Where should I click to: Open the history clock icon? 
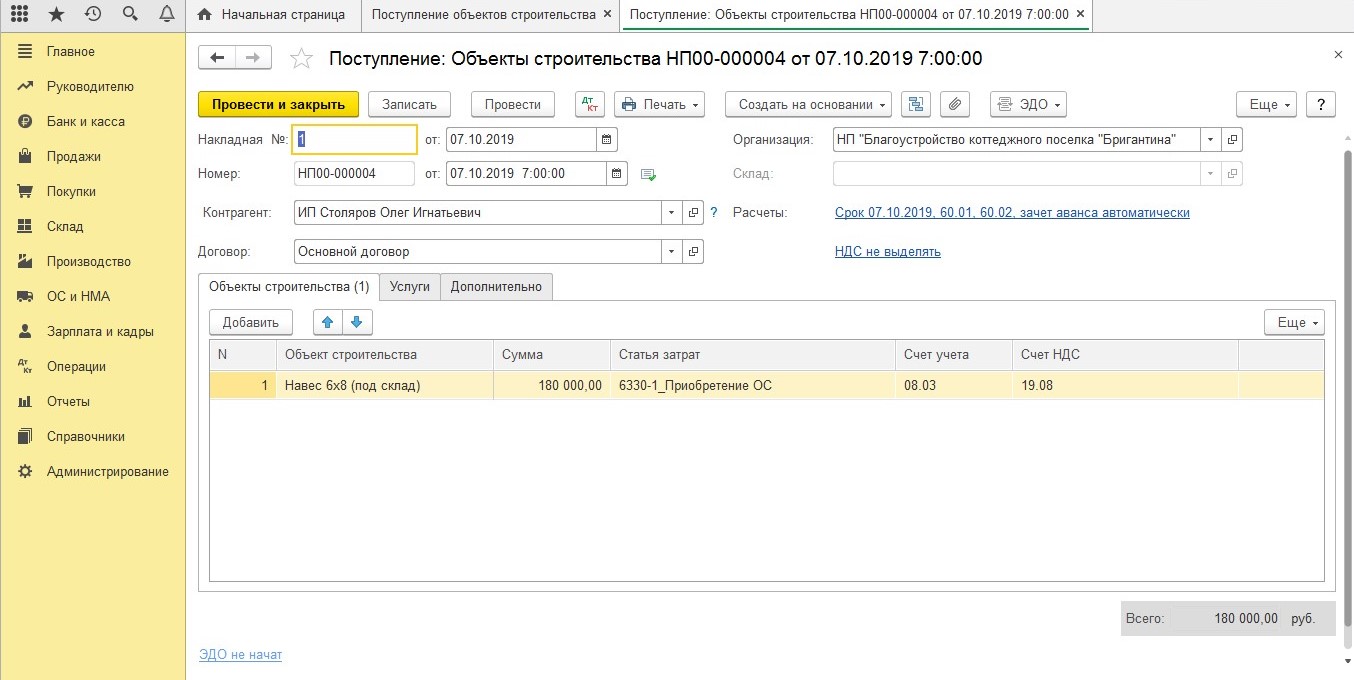93,14
